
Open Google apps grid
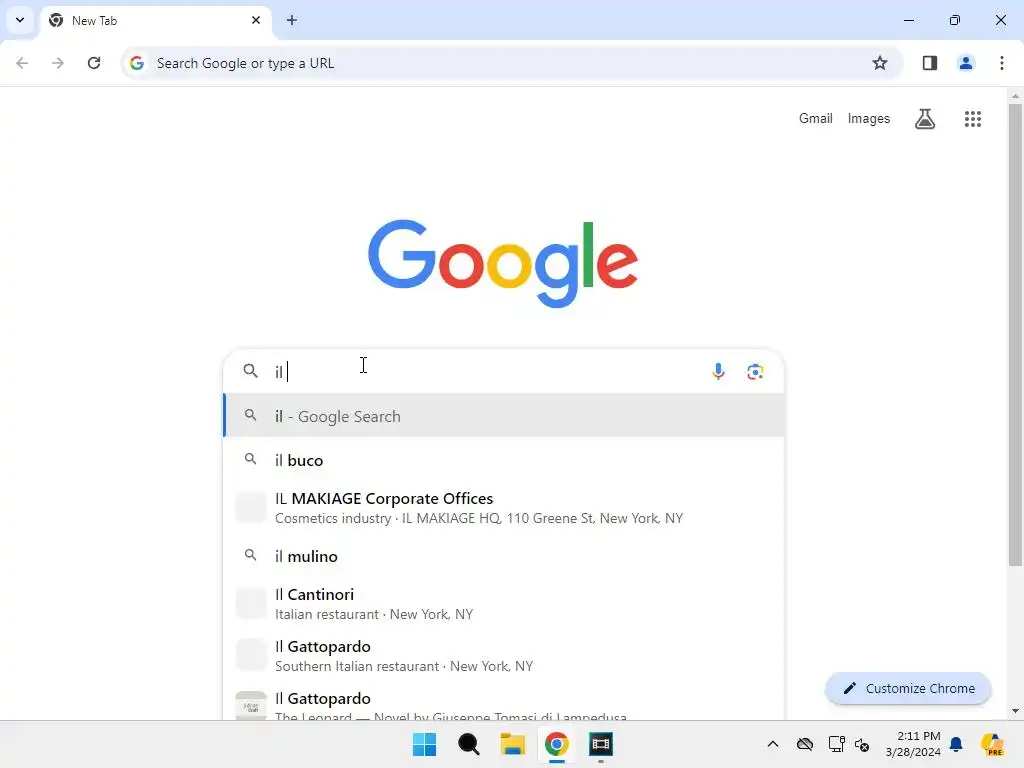972,119
